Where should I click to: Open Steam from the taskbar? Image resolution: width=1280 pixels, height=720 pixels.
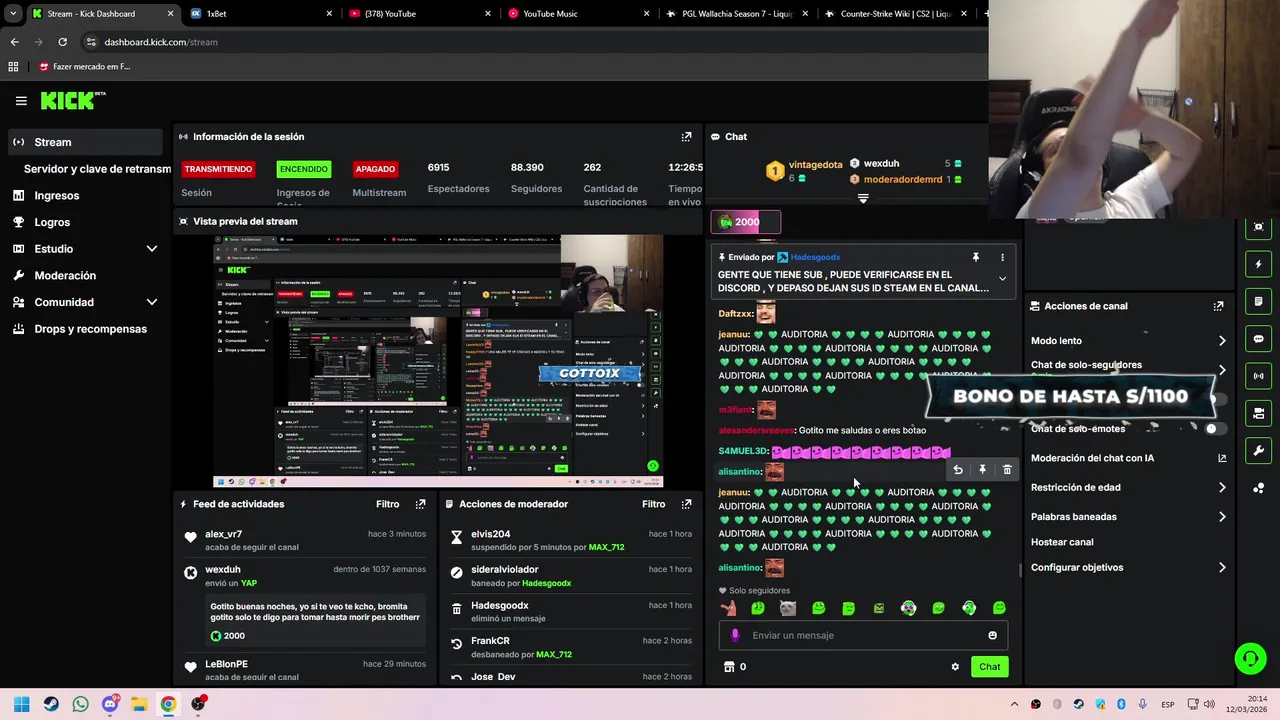click(x=51, y=704)
